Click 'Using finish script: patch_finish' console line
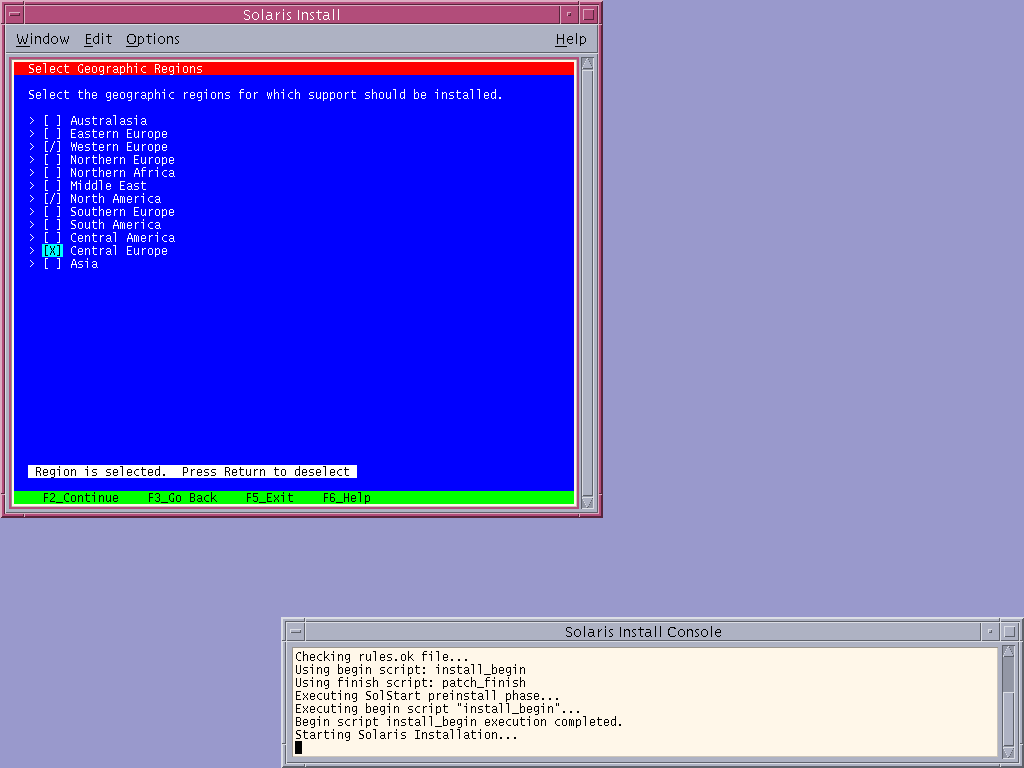 [410, 682]
